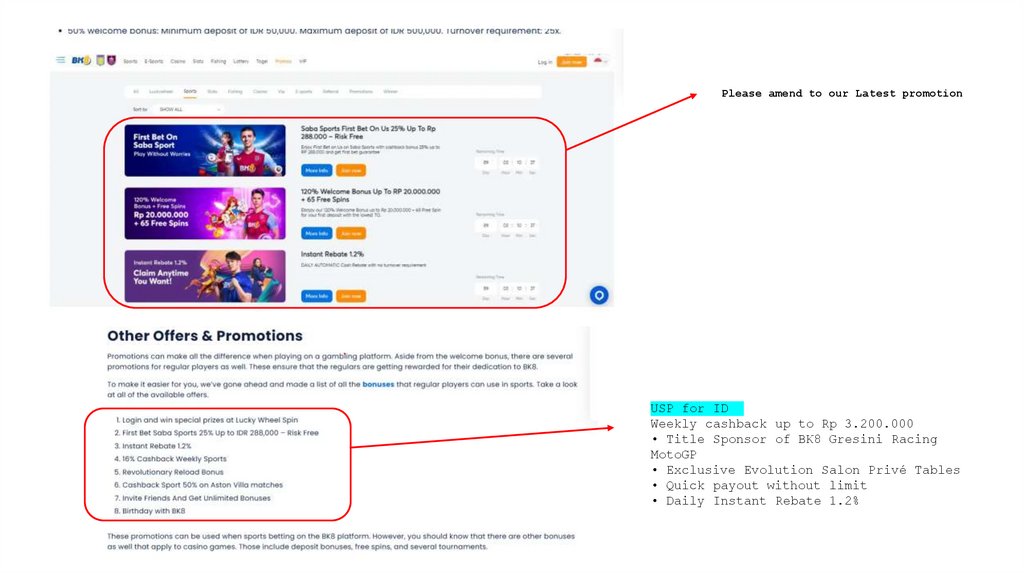Click Join now for 120% Welcome Bonus
Image resolution: width=1024 pixels, height=574 pixels.
[x=351, y=233]
